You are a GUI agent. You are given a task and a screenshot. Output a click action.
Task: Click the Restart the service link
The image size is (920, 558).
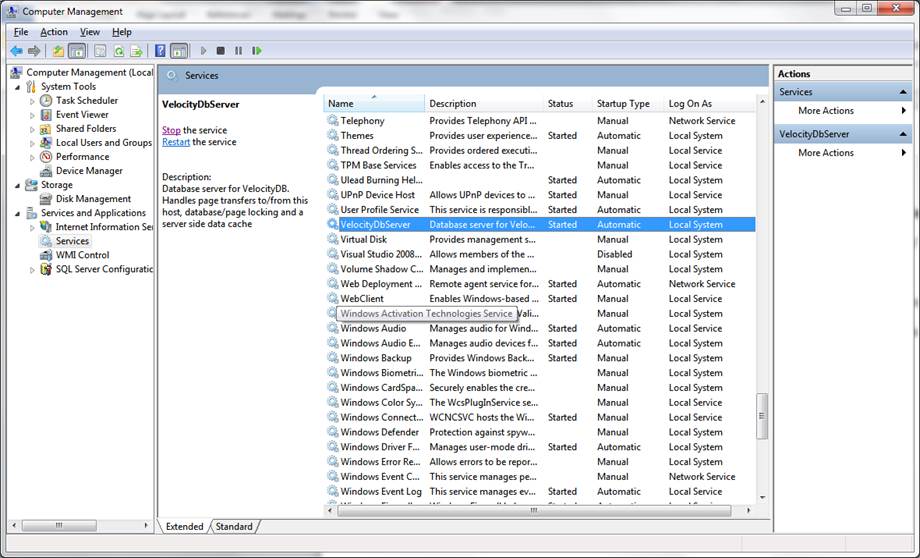176,142
